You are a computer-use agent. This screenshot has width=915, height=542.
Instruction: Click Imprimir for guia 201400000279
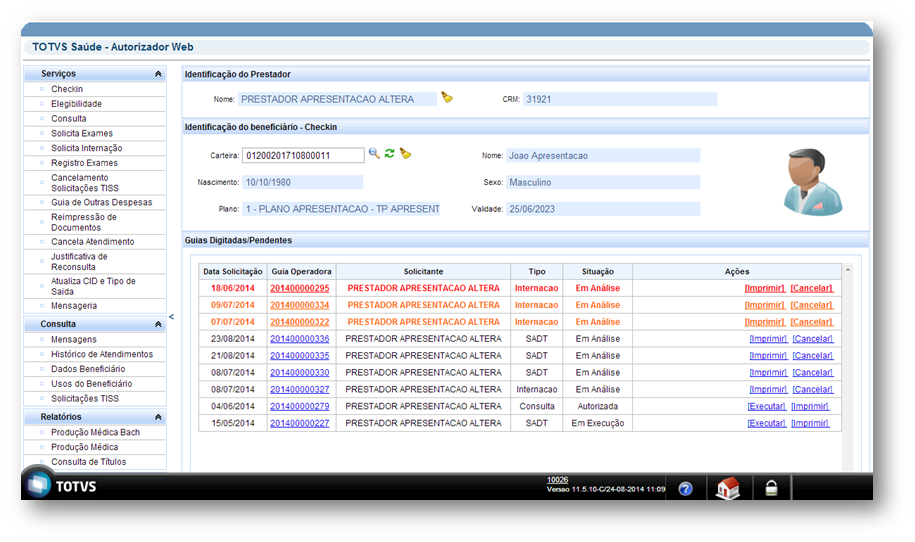[810, 407]
